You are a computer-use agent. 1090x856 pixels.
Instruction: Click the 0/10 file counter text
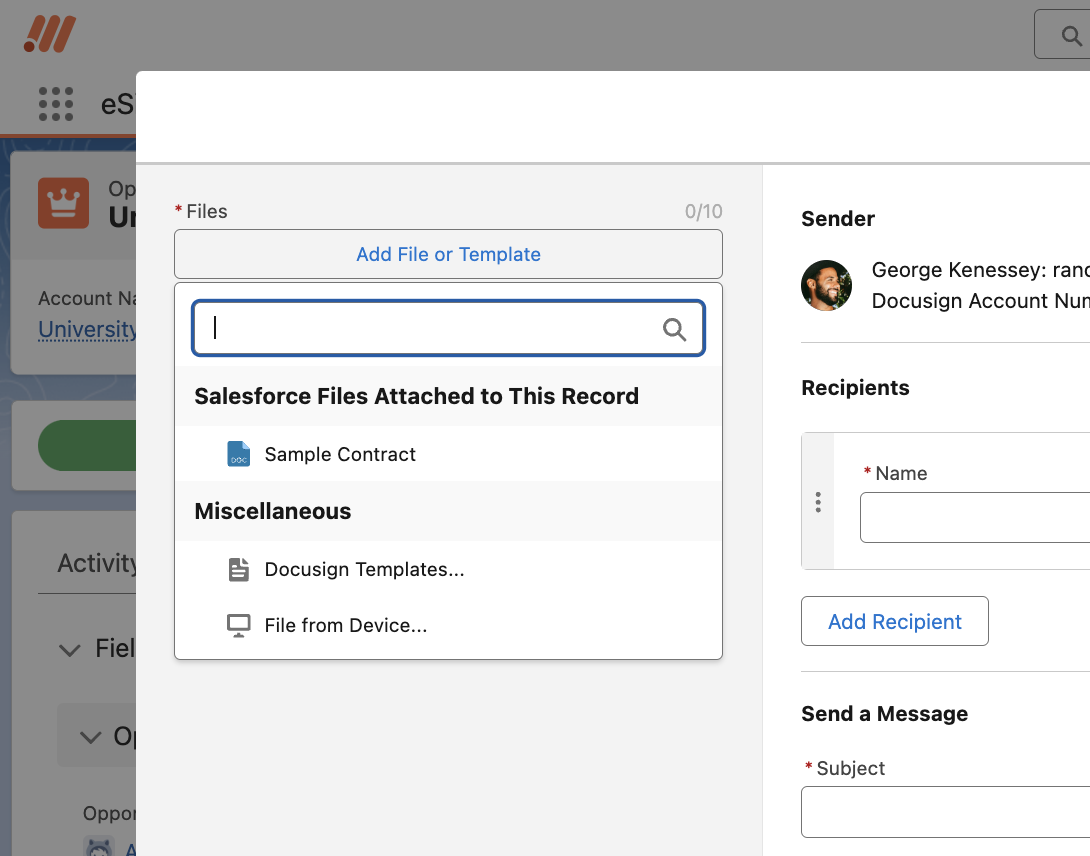703,211
